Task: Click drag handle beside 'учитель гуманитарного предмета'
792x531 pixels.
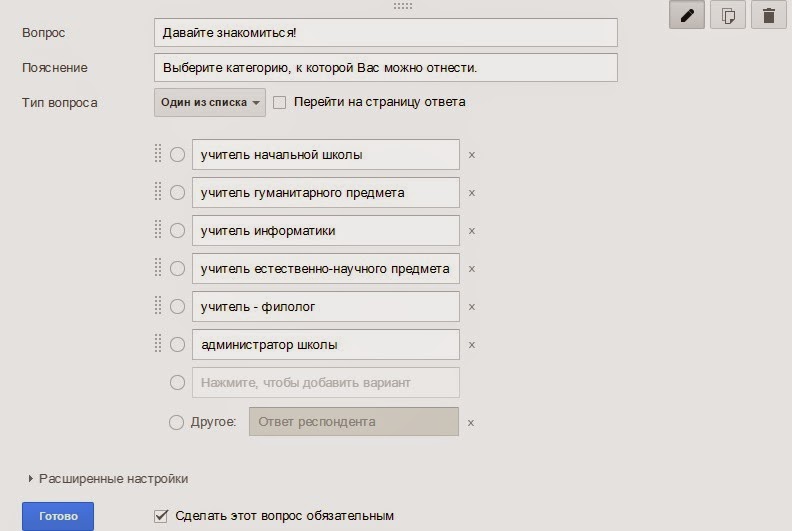Action: click(x=158, y=192)
